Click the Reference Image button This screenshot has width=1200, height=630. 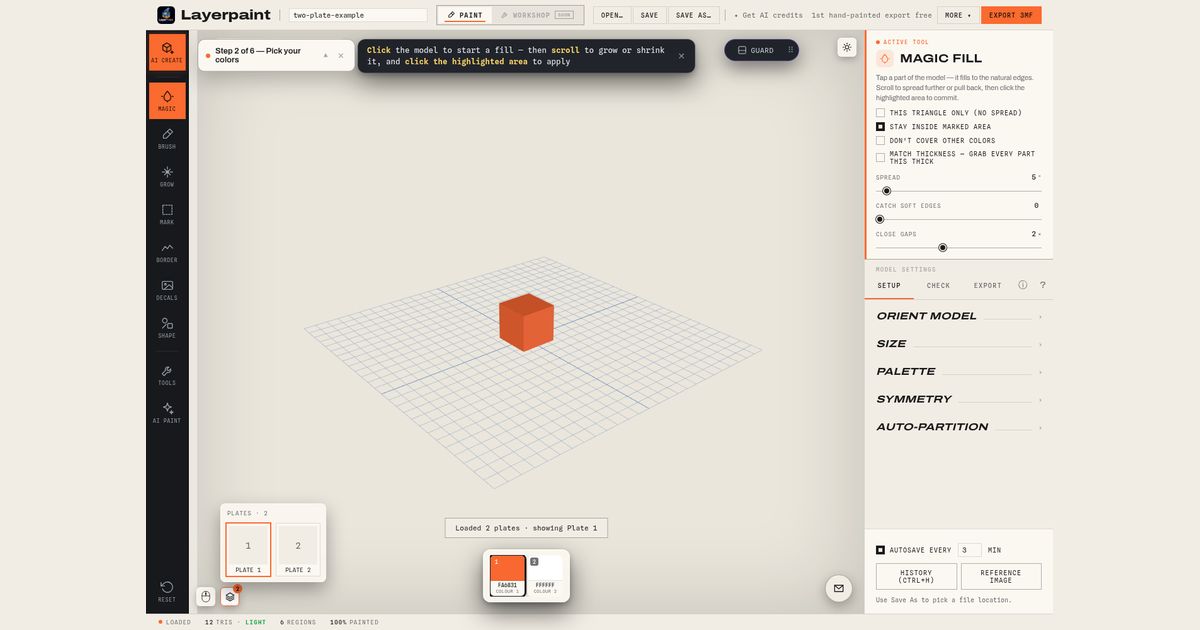pos(1001,576)
